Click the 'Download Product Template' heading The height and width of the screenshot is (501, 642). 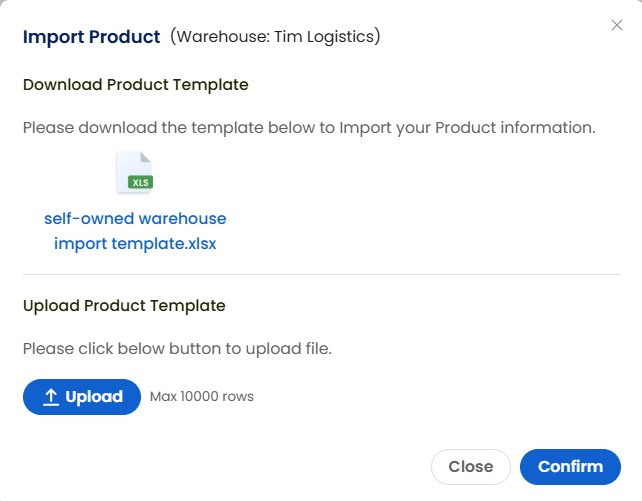pos(136,85)
